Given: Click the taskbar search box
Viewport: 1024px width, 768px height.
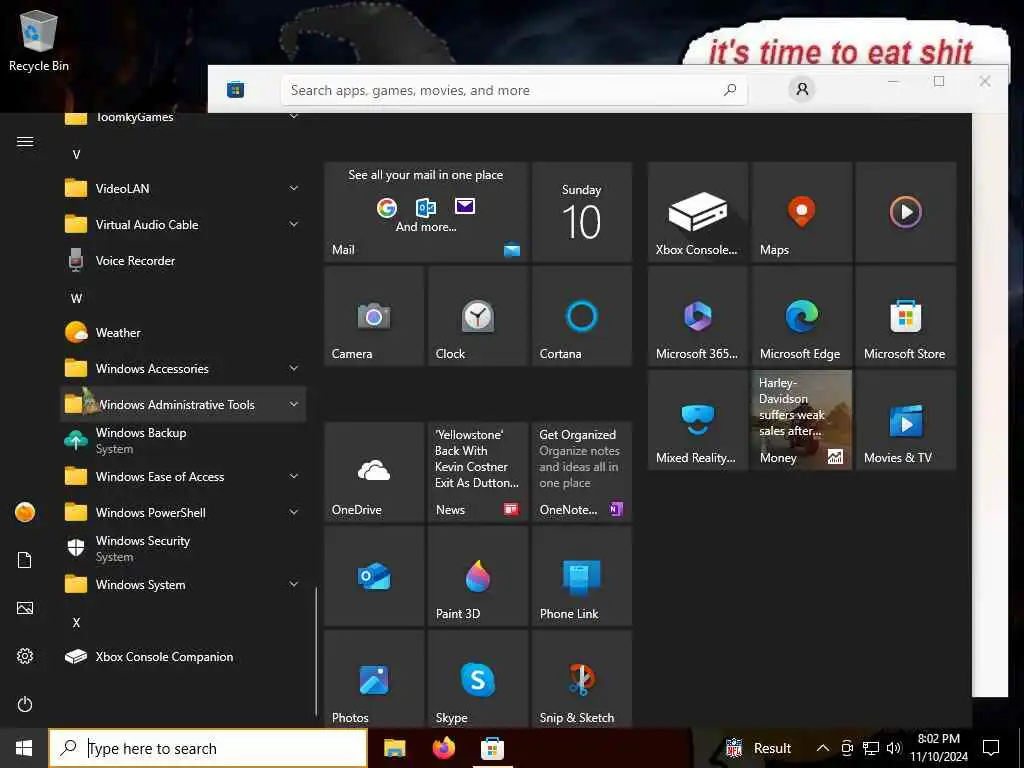Looking at the screenshot, I should (208, 748).
